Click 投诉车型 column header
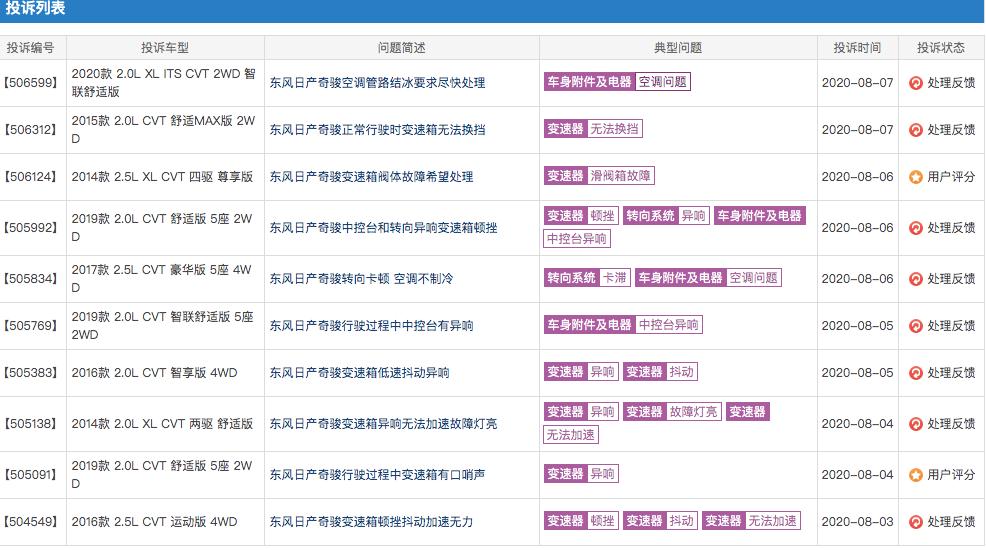Image resolution: width=986 pixels, height=550 pixels. (x=165, y=48)
